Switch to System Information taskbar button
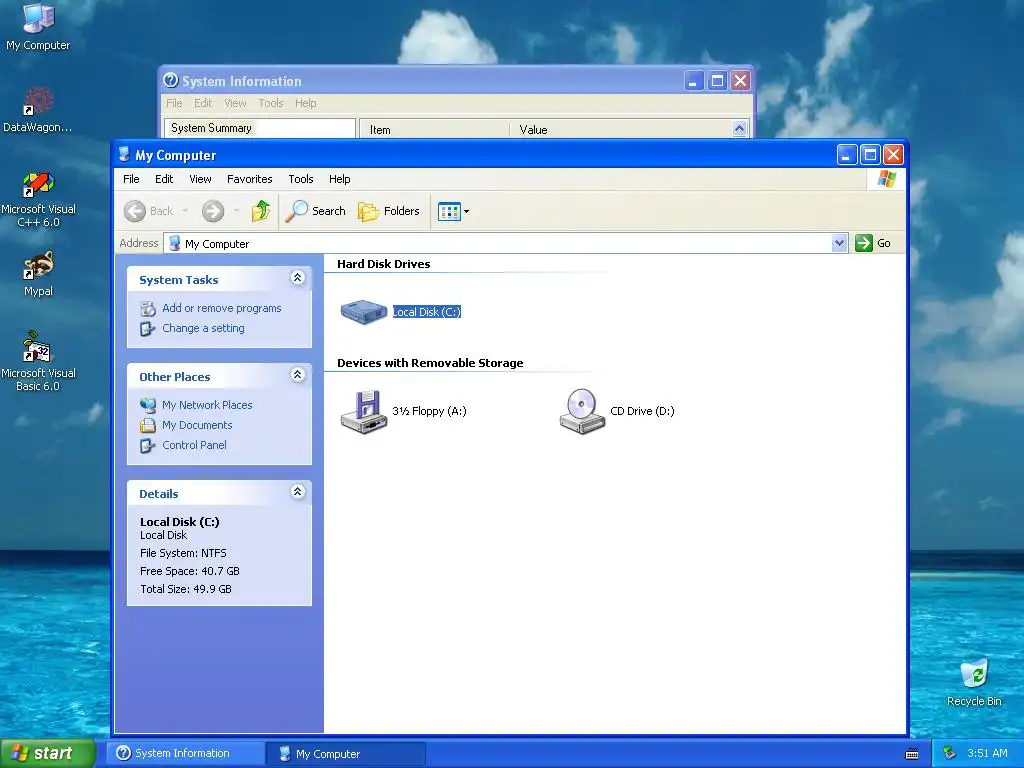The height and width of the screenshot is (768, 1024). click(187, 753)
